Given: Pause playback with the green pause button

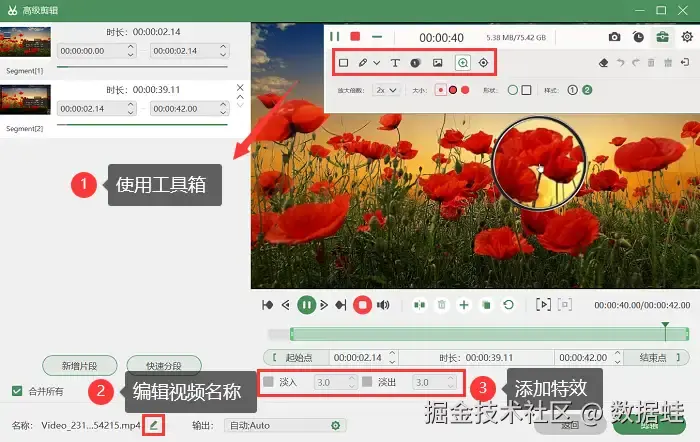Looking at the screenshot, I should (306, 305).
